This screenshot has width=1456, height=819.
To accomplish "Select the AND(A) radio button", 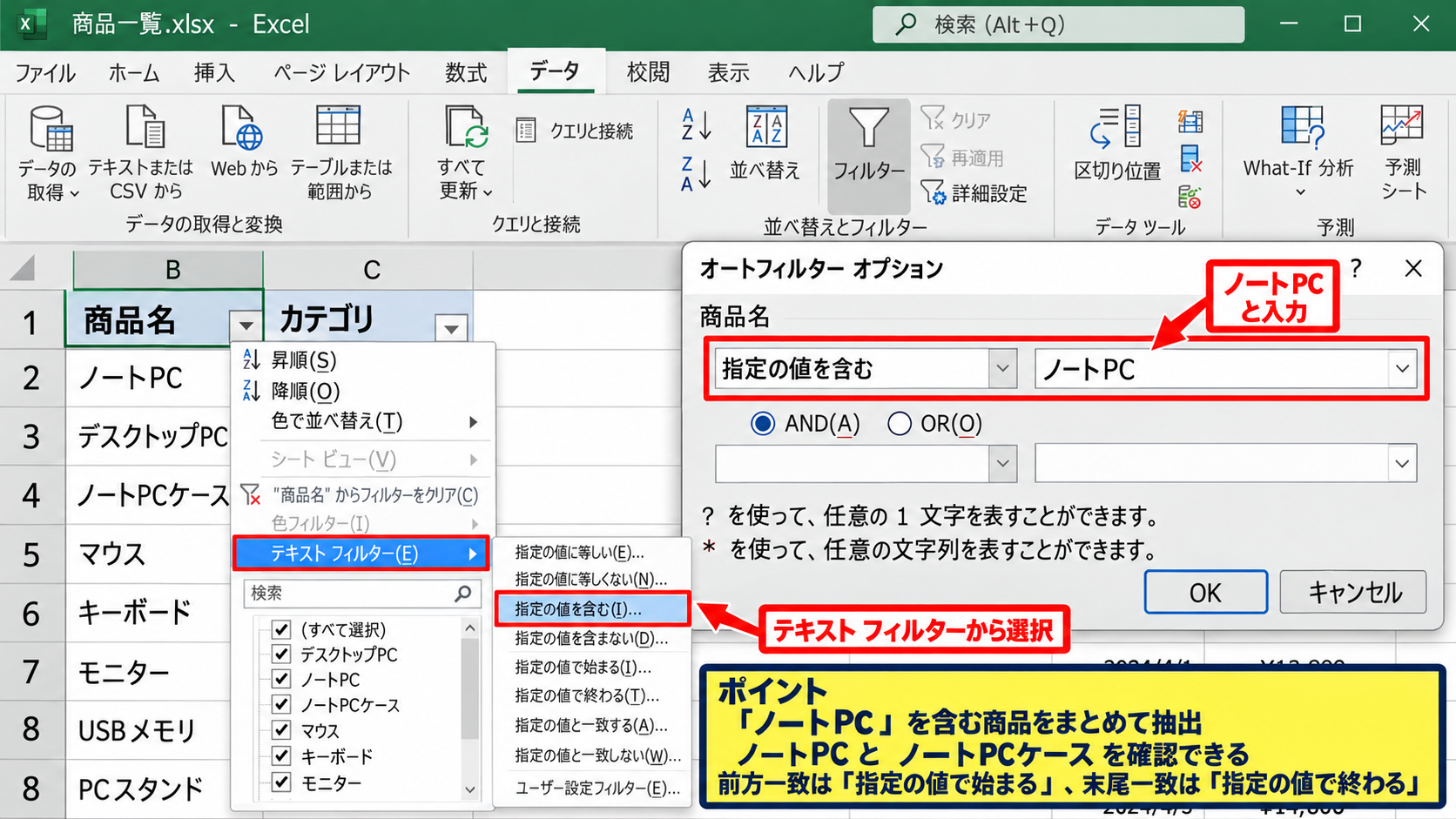I will (x=762, y=424).
